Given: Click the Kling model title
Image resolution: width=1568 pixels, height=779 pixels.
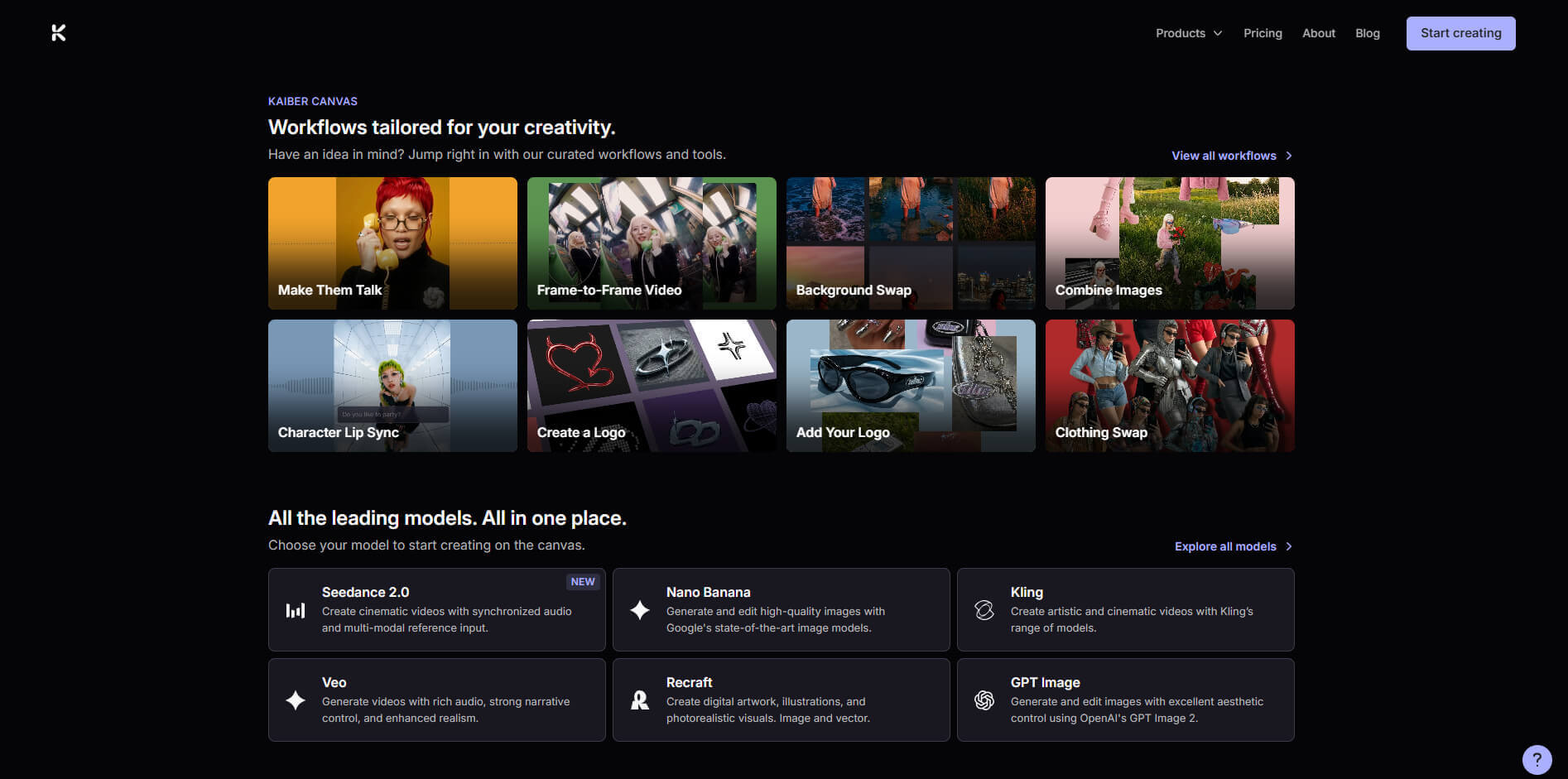Looking at the screenshot, I should [1027, 592].
